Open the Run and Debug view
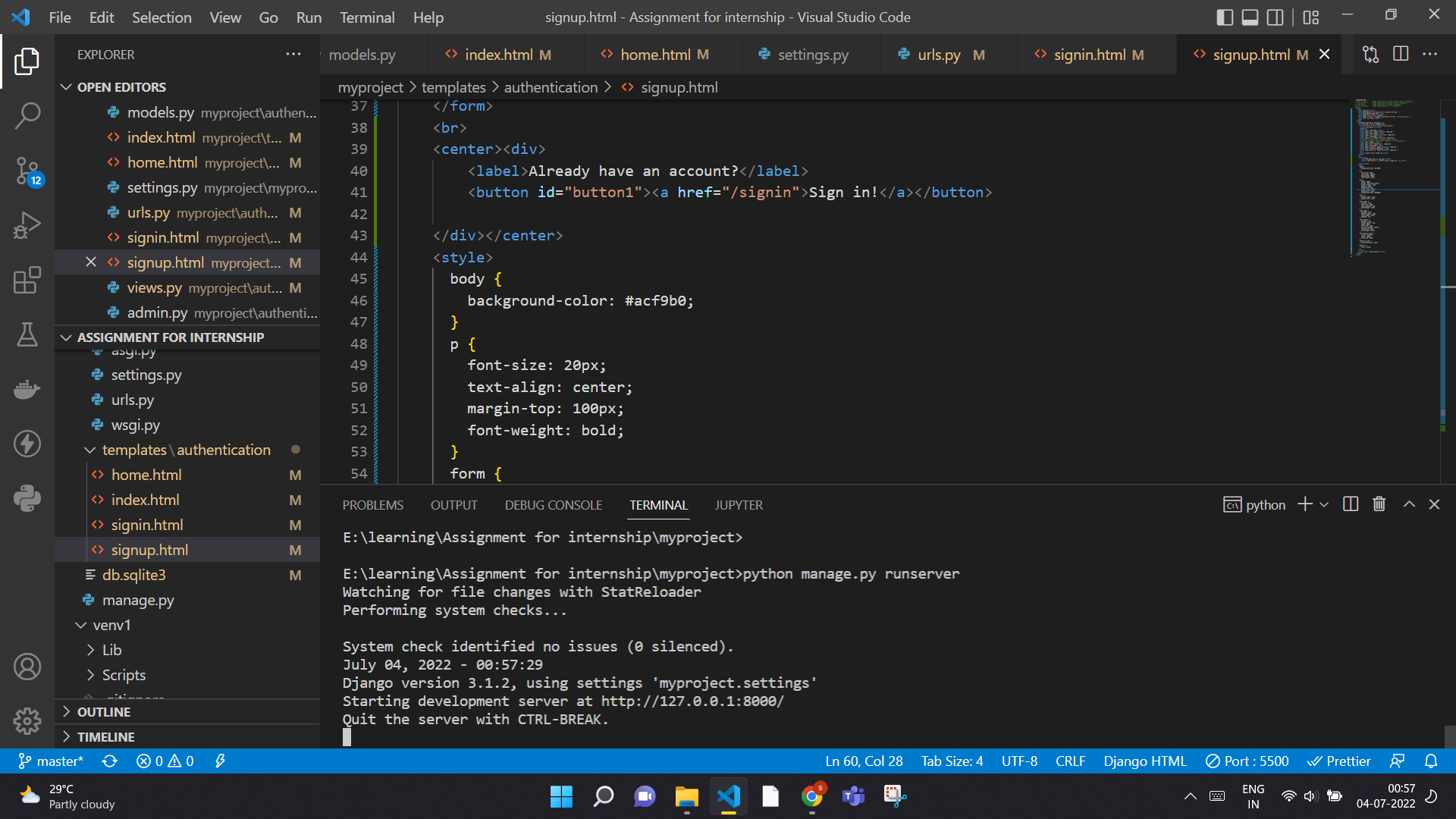The width and height of the screenshot is (1456, 819). tap(27, 225)
